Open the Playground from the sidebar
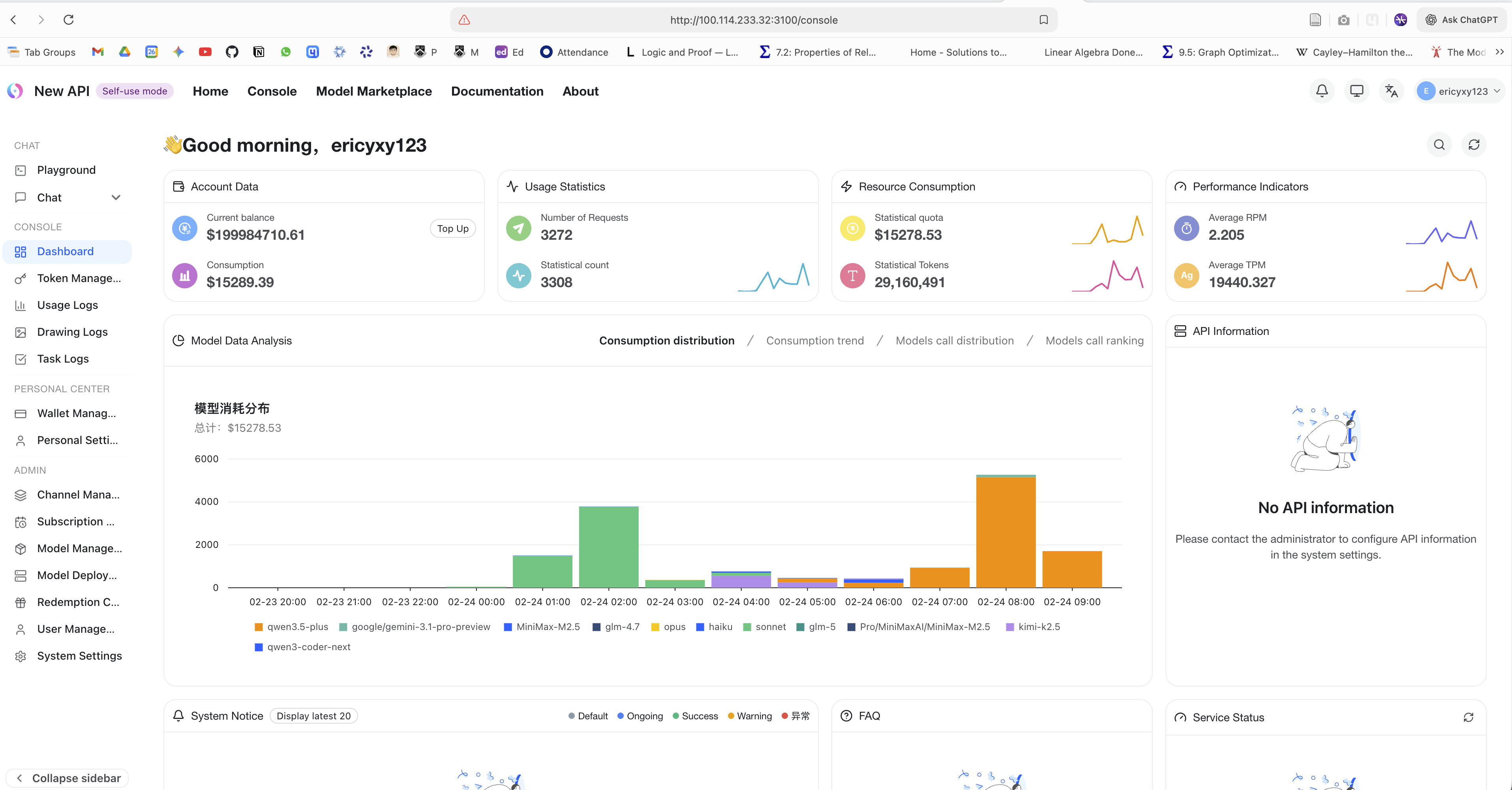This screenshot has height=790, width=1512. pyautogui.click(x=66, y=170)
